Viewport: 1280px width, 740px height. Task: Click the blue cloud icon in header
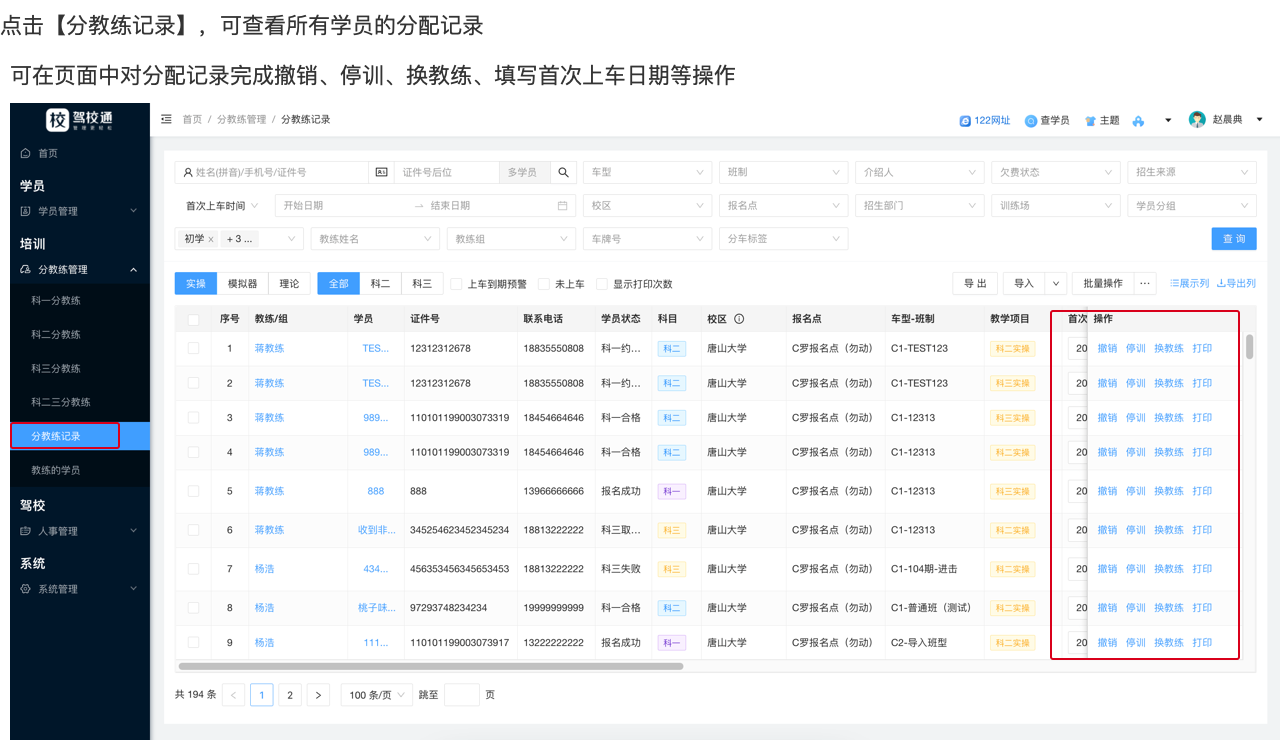1138,121
